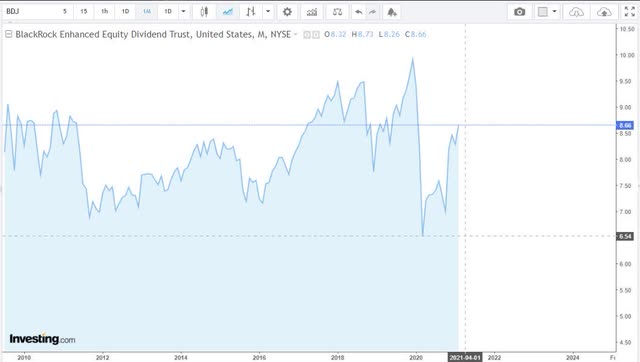Load chart layout from cloud
The image size is (640, 362).
576,12
